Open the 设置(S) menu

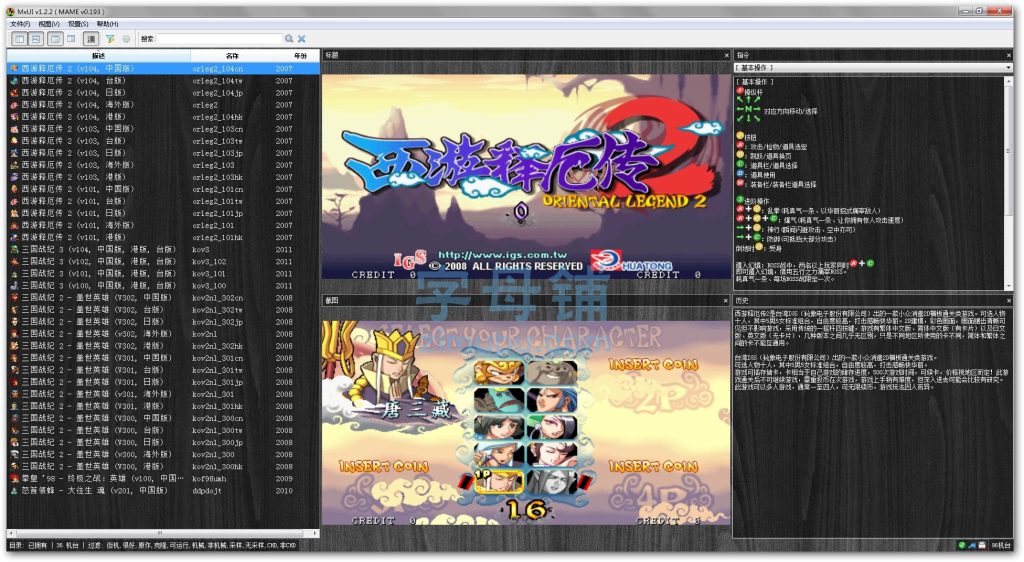coord(78,24)
